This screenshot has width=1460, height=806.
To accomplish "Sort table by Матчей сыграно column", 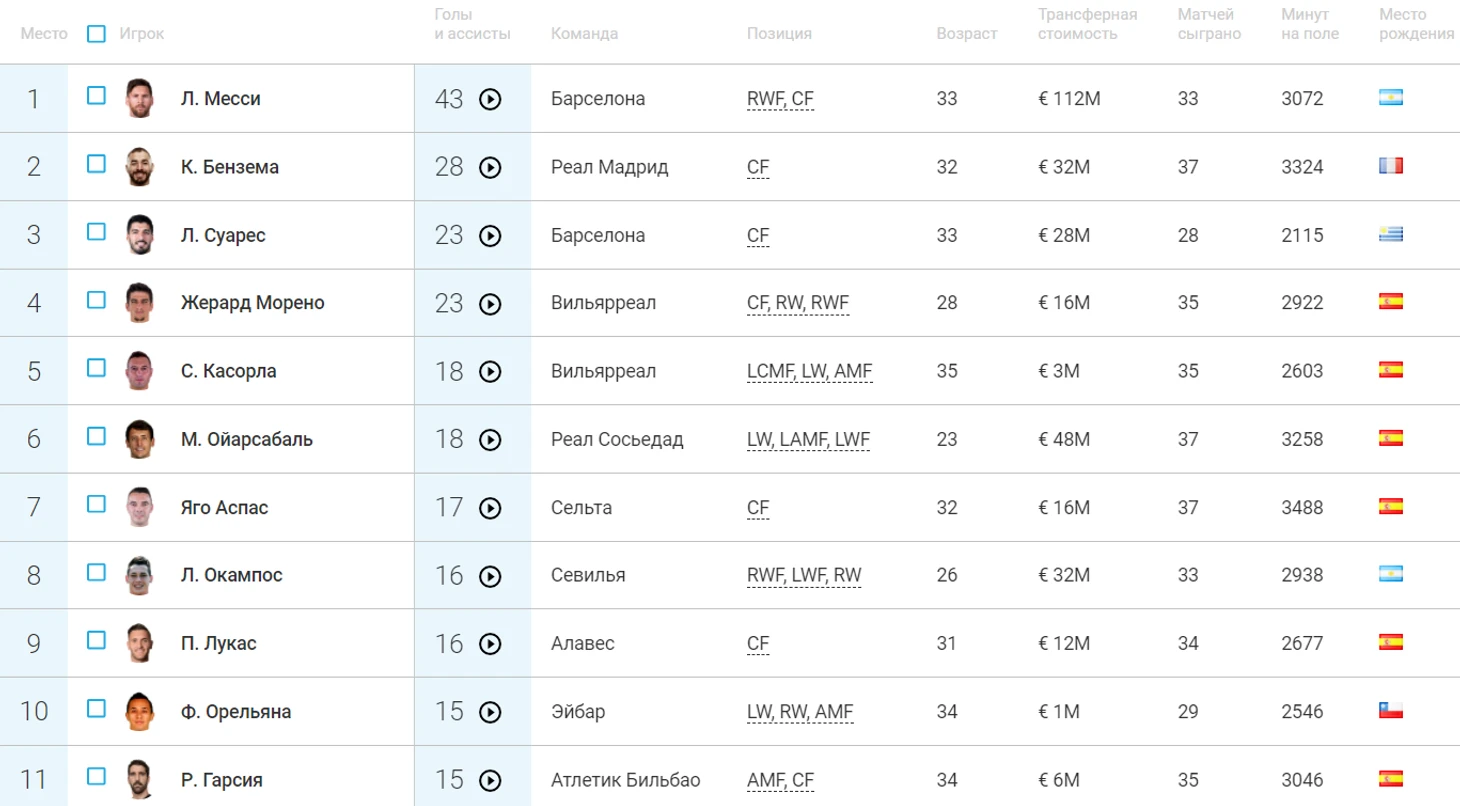I will point(1209,24).
